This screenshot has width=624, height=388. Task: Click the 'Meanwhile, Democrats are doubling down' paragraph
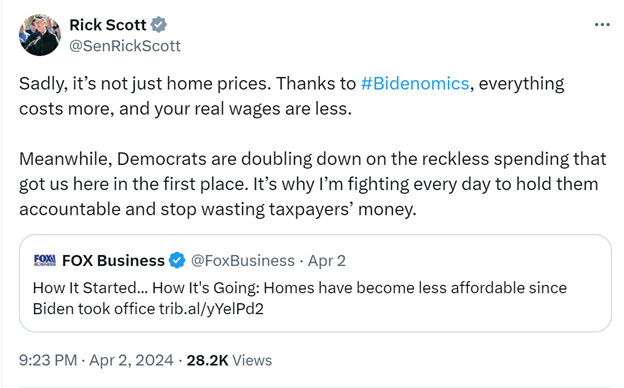click(313, 184)
